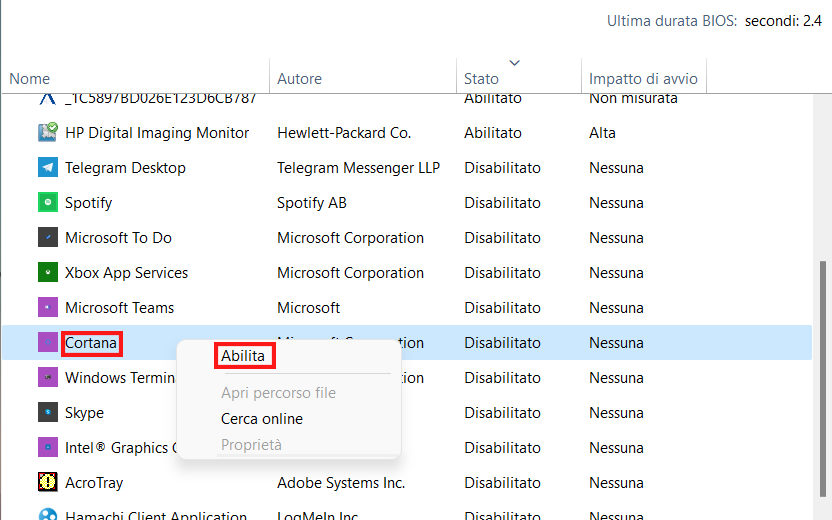Sort entries by Autore column
832x520 pixels.
pyautogui.click(x=299, y=79)
